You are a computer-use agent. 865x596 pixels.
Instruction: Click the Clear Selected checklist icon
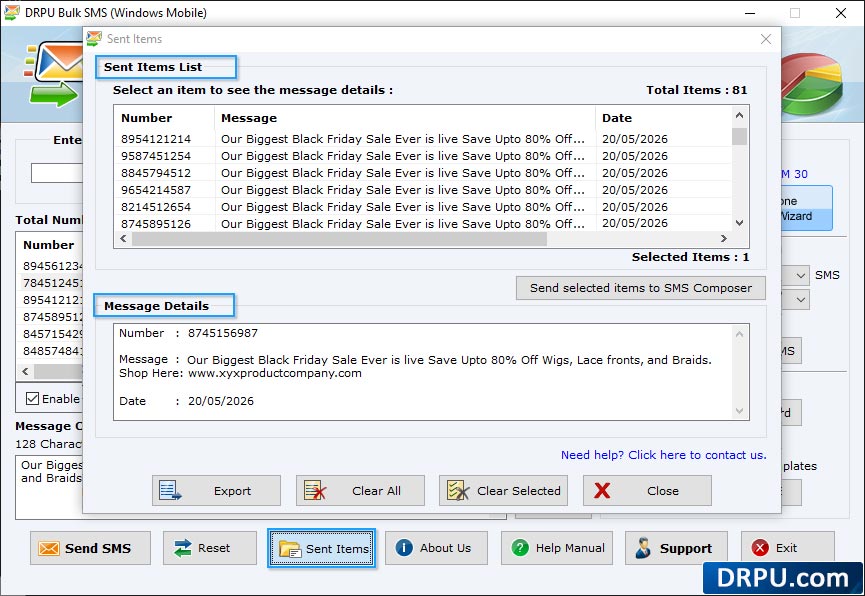[x=458, y=490]
